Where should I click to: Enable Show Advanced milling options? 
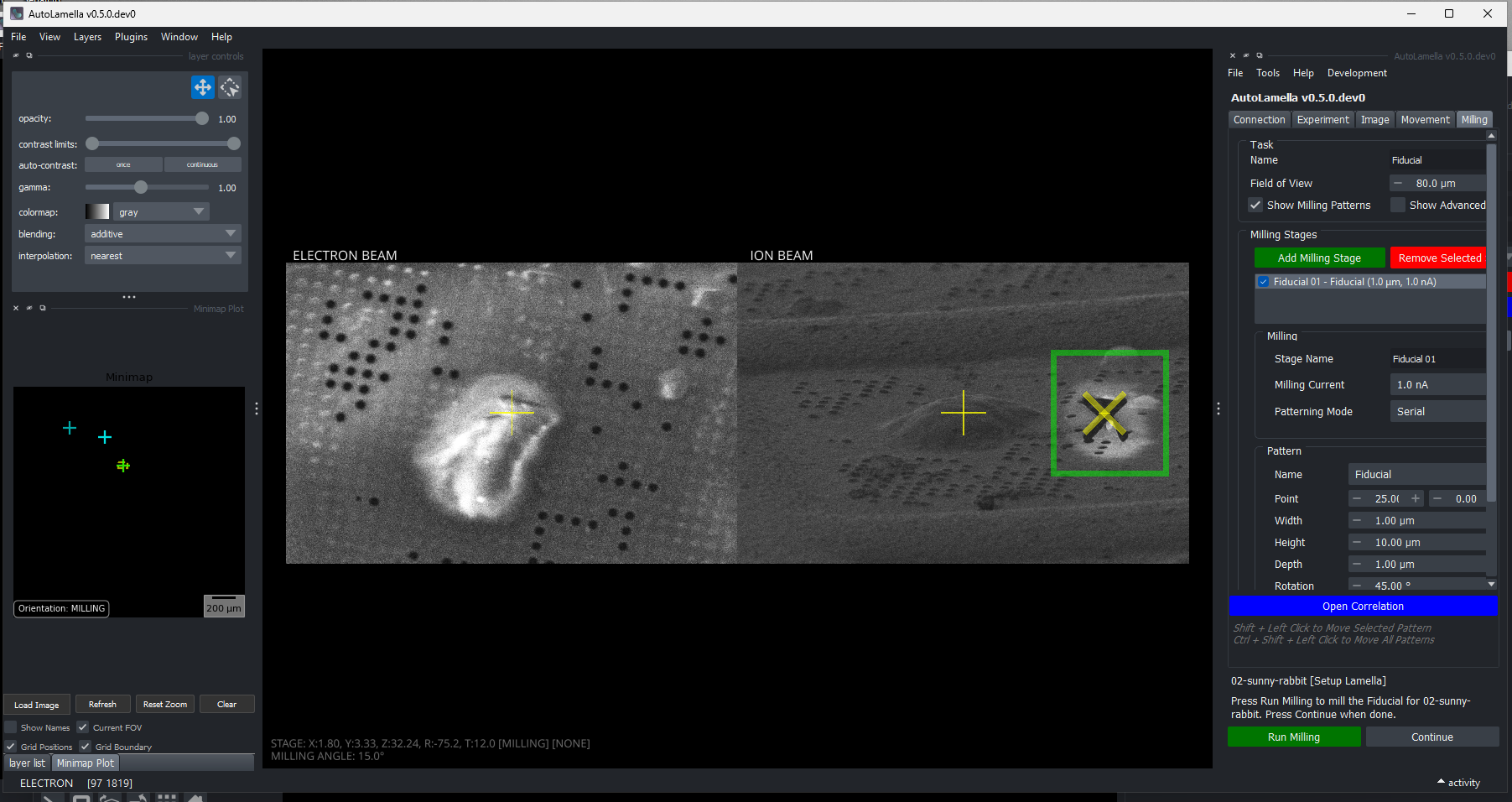pos(1397,205)
